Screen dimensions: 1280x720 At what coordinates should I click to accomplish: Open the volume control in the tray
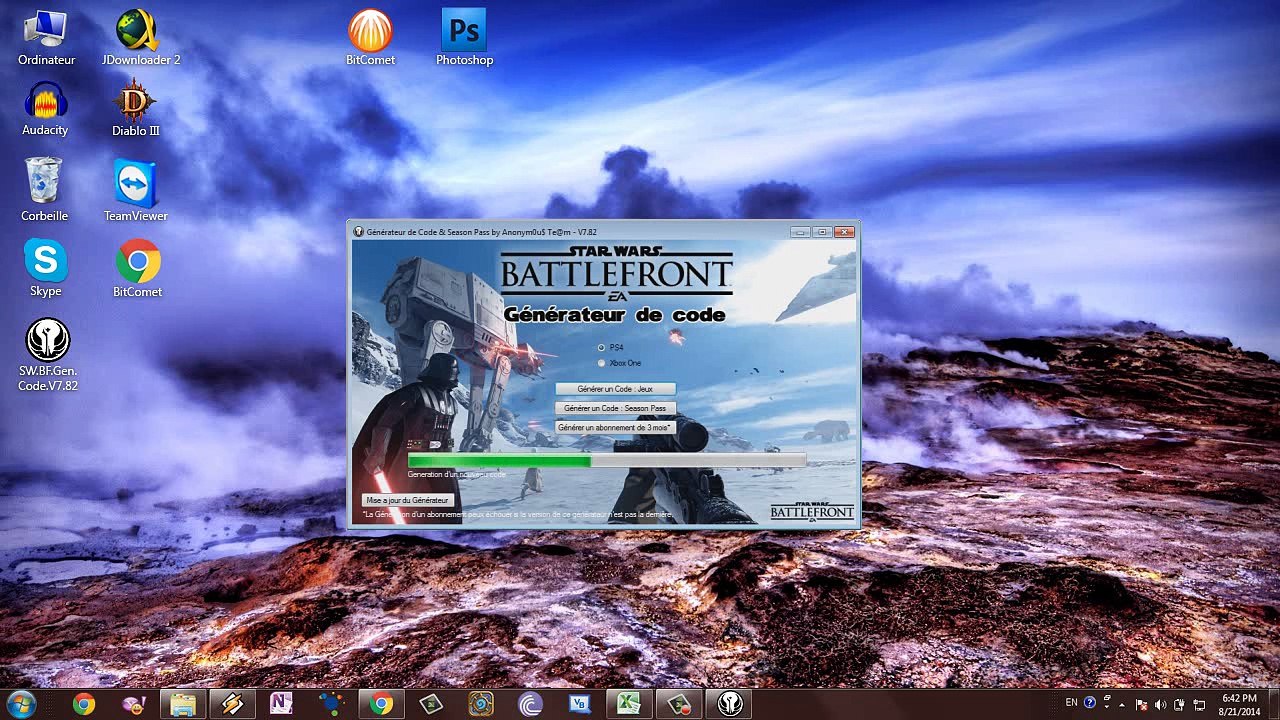tap(1160, 704)
